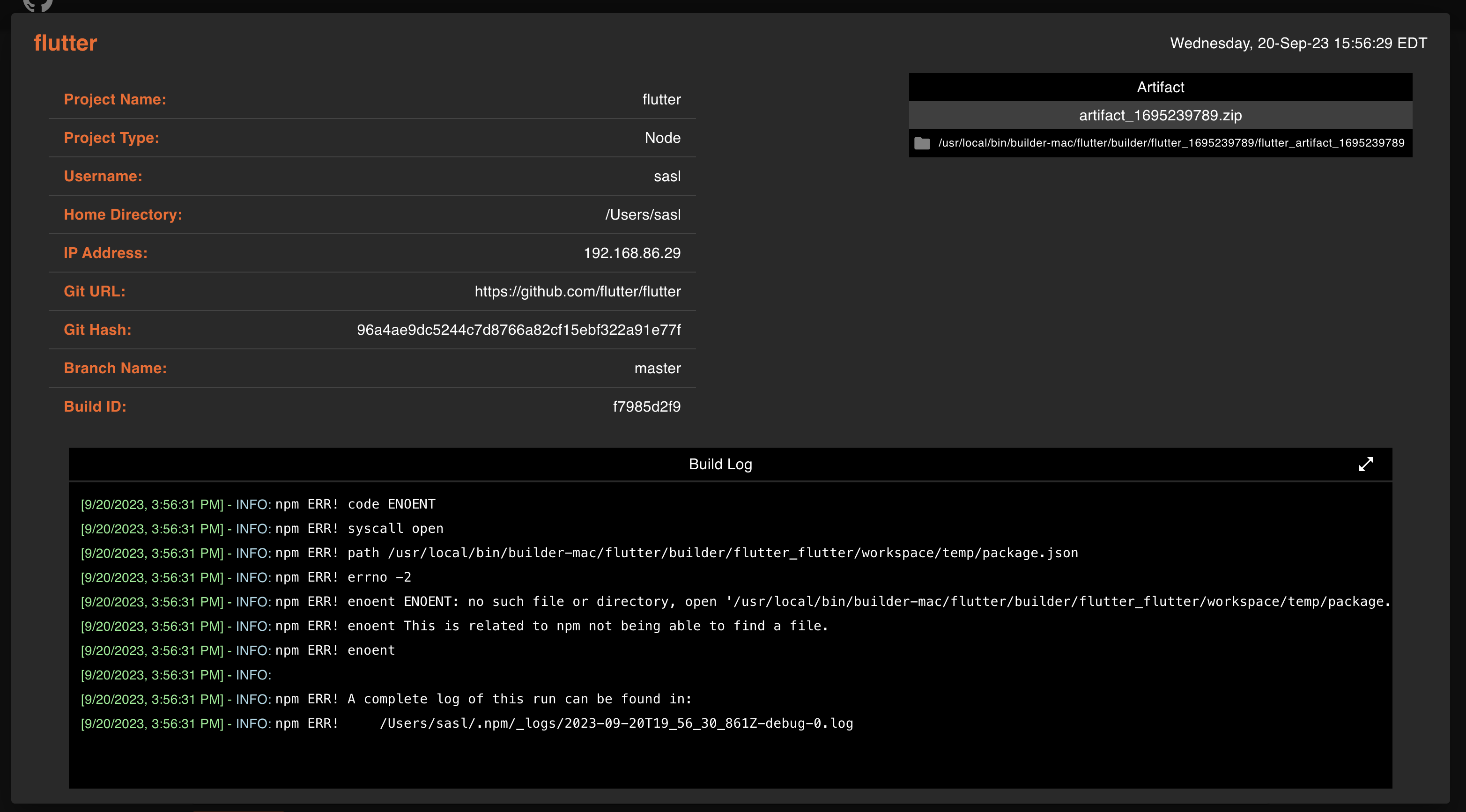Open the flutter_artifact_1695239789 folder path
Viewport: 1466px width, 812px height.
tap(1171, 143)
